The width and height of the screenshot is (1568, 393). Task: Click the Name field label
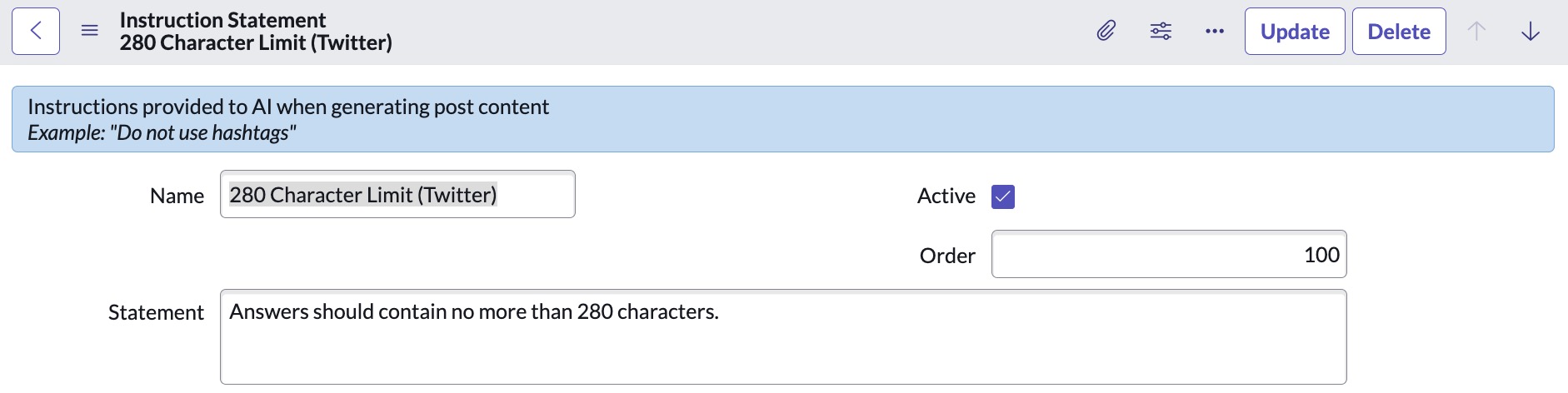(177, 196)
